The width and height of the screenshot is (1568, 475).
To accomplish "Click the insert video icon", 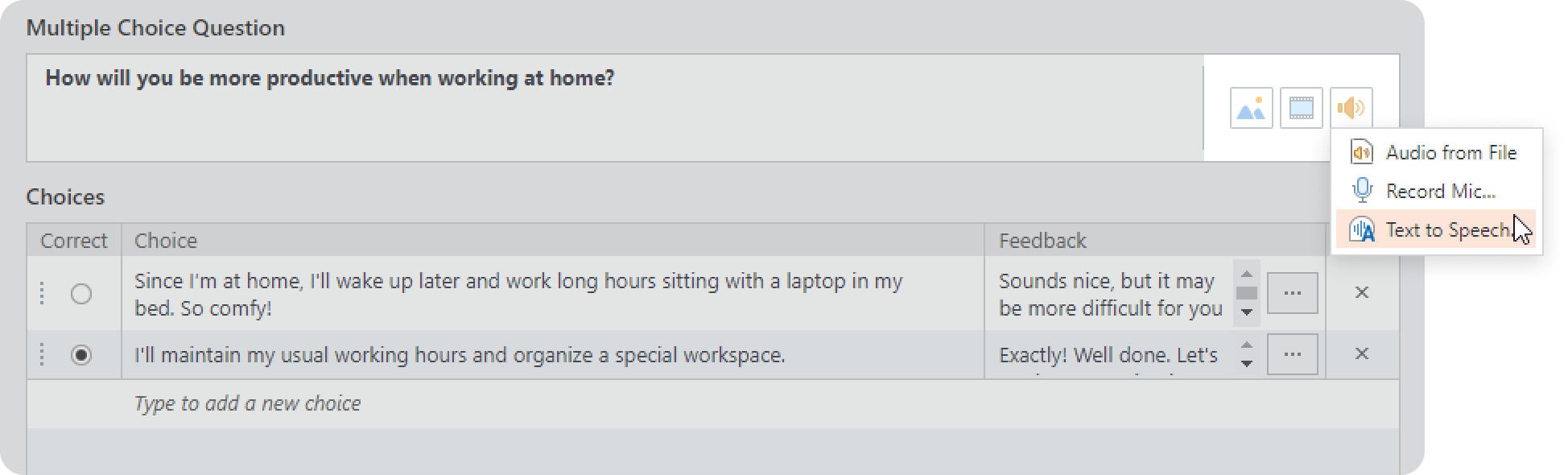I will click(1301, 108).
